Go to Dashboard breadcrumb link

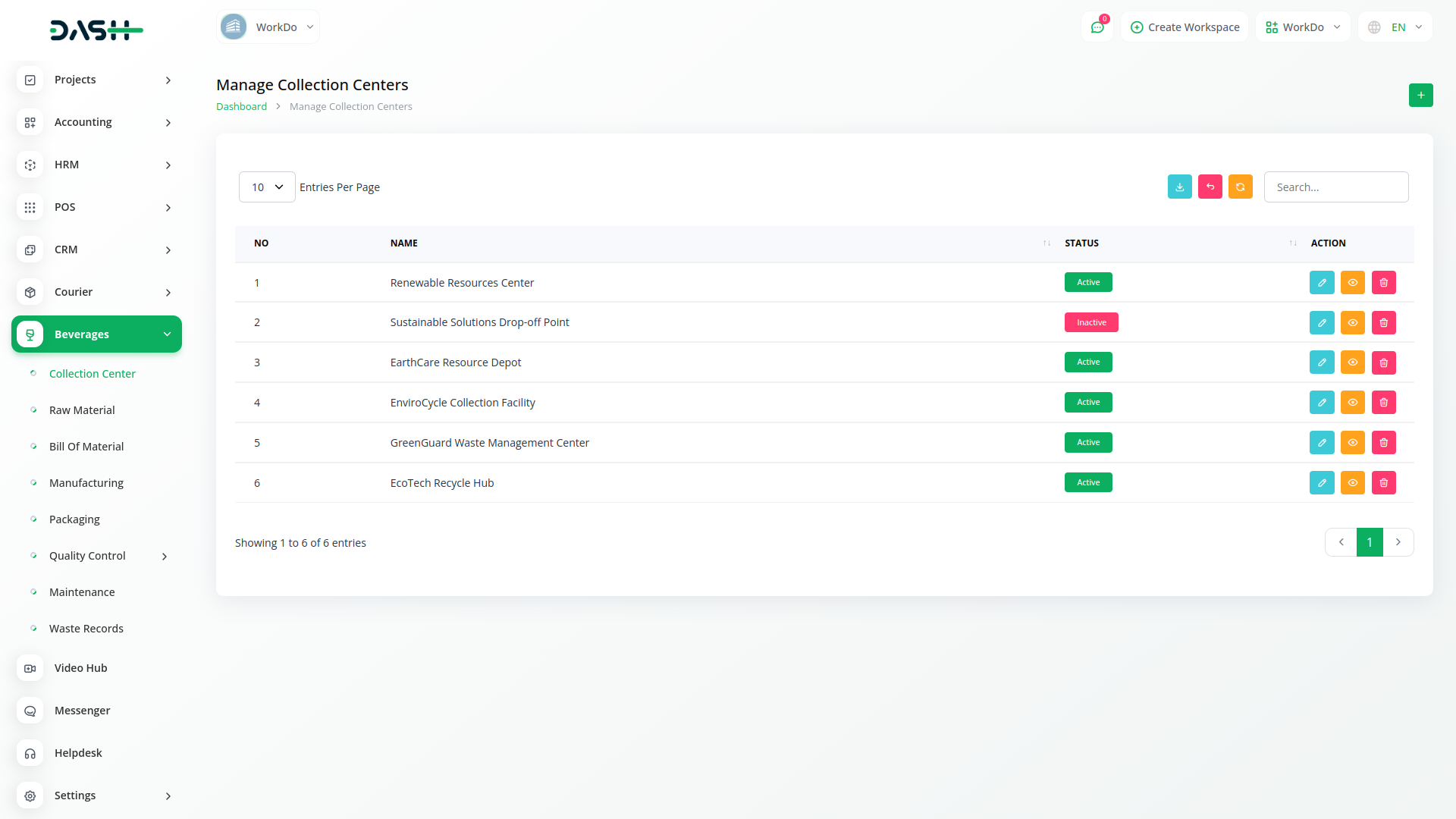coord(241,106)
